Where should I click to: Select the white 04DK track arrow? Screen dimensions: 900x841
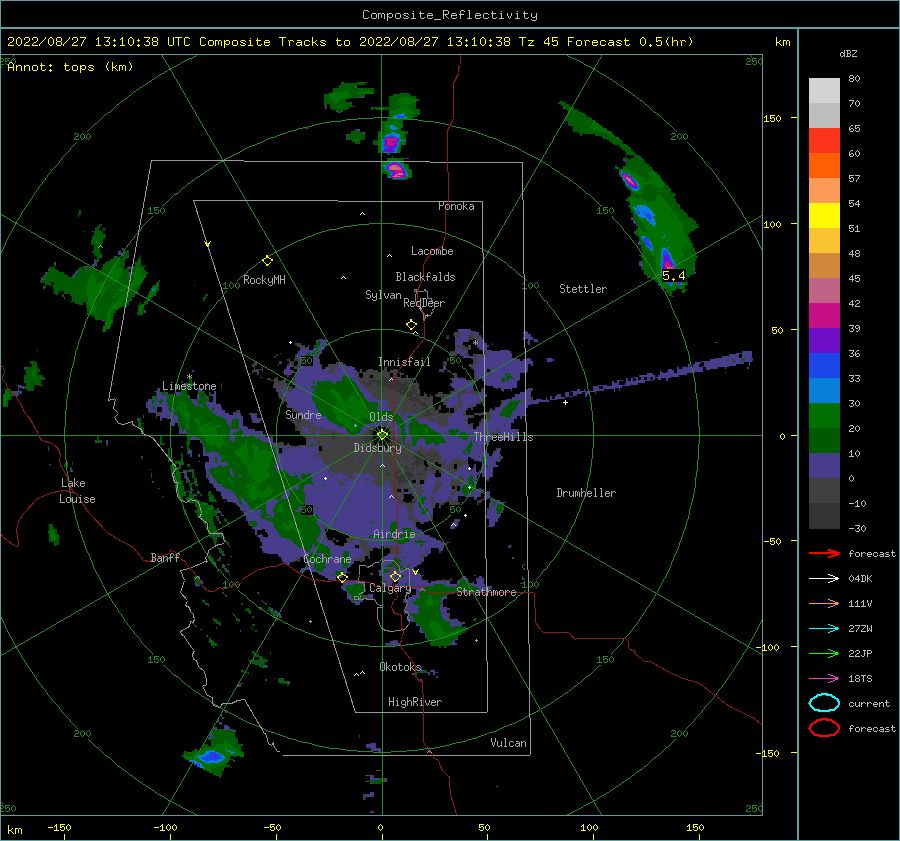[x=824, y=579]
